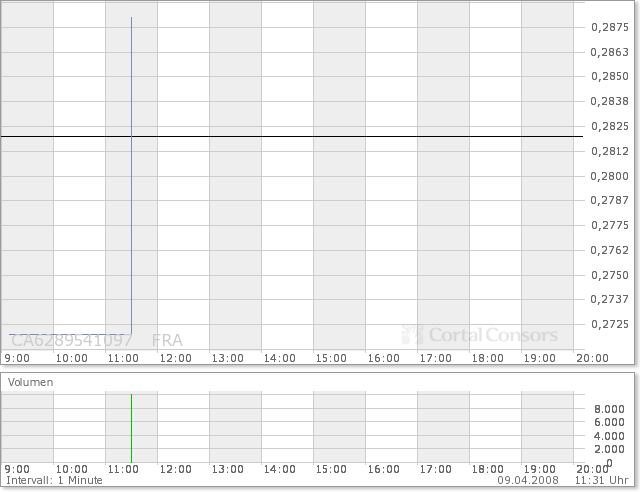Screen dimensions: 640x492
Task: Click 10:00 on the price chart time axis
Action: coord(71,358)
